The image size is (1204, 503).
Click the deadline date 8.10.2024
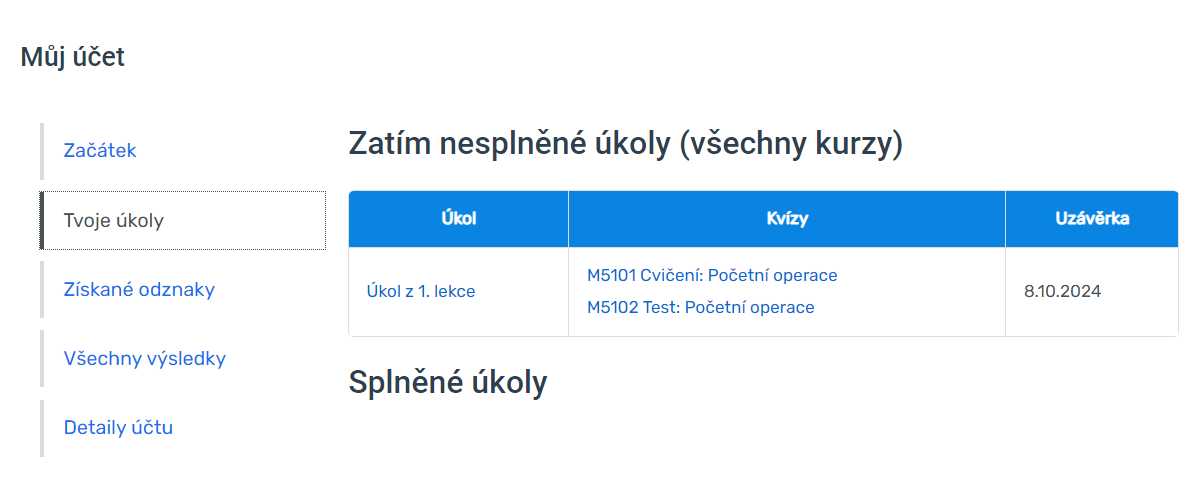(x=1062, y=292)
